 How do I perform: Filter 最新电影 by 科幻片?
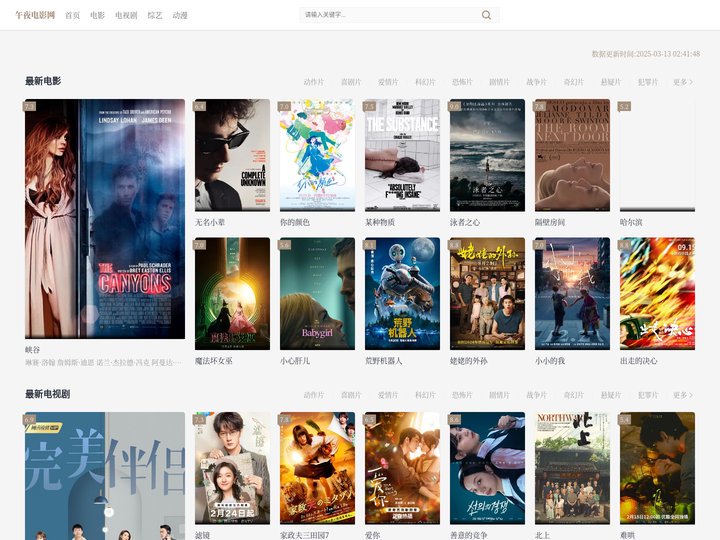click(x=425, y=82)
